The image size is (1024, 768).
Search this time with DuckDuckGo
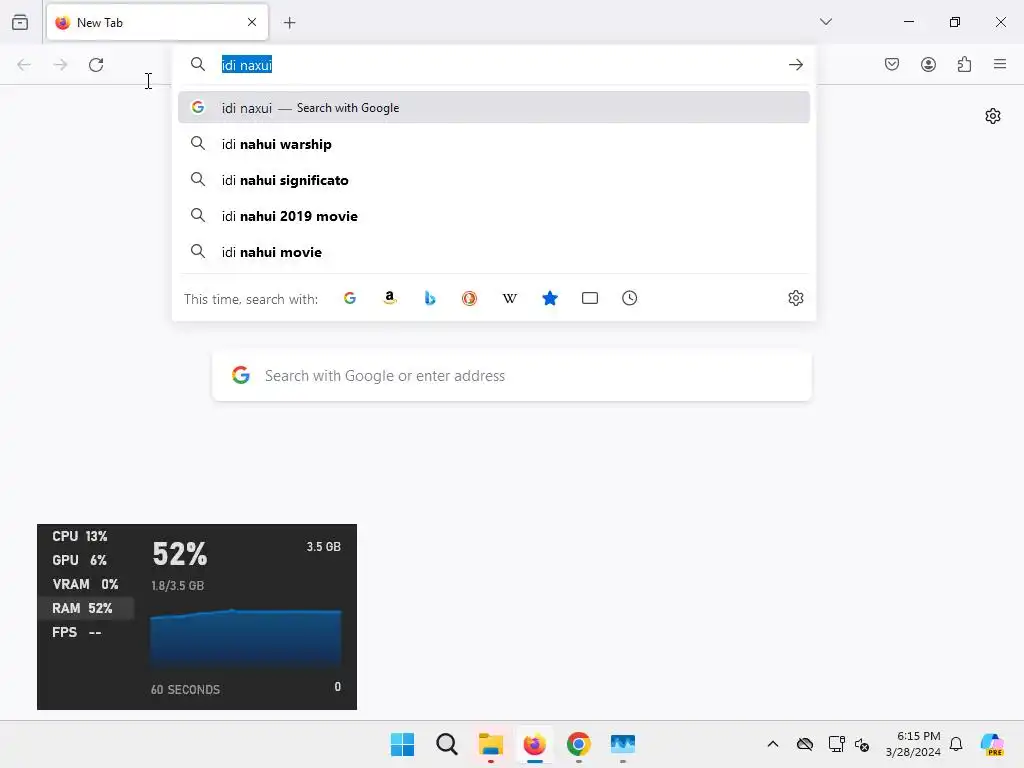470,298
